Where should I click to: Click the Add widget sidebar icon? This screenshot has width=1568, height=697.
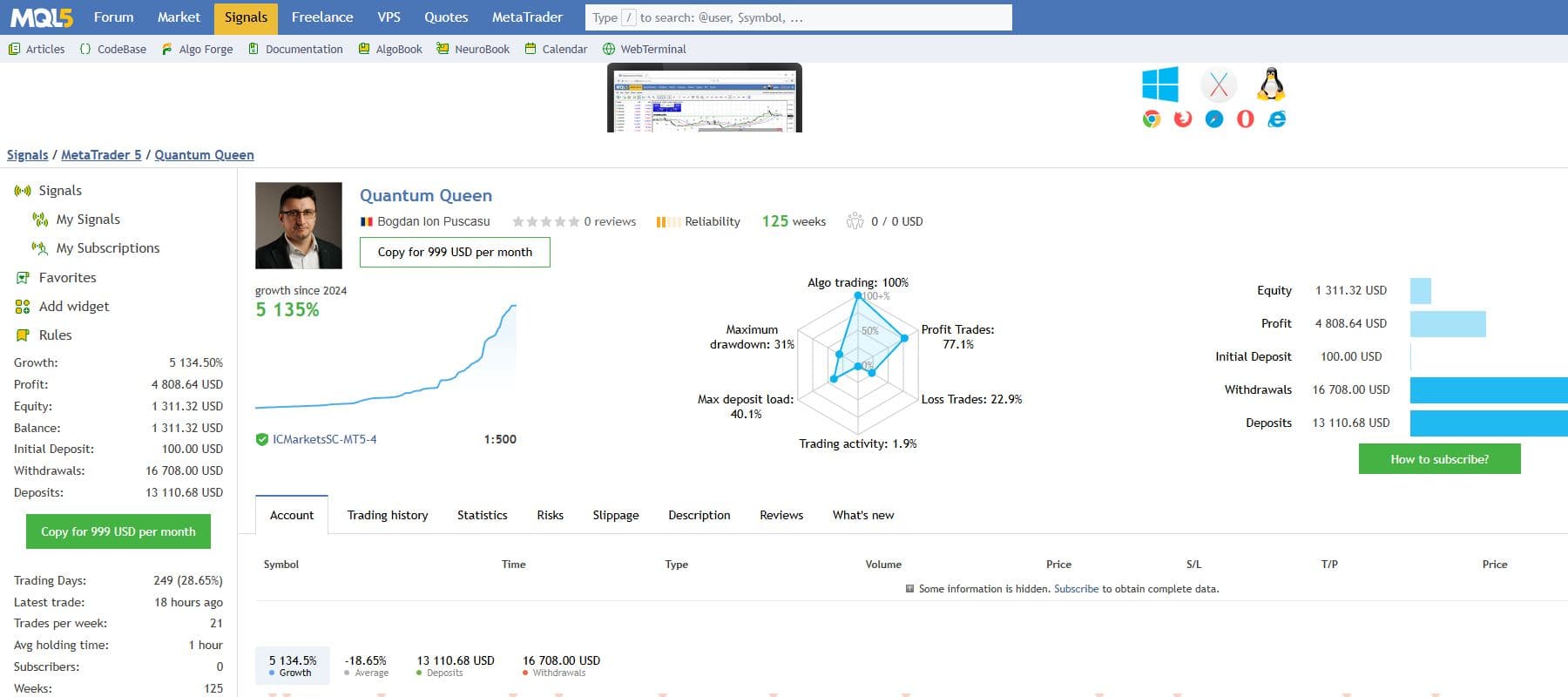point(23,307)
